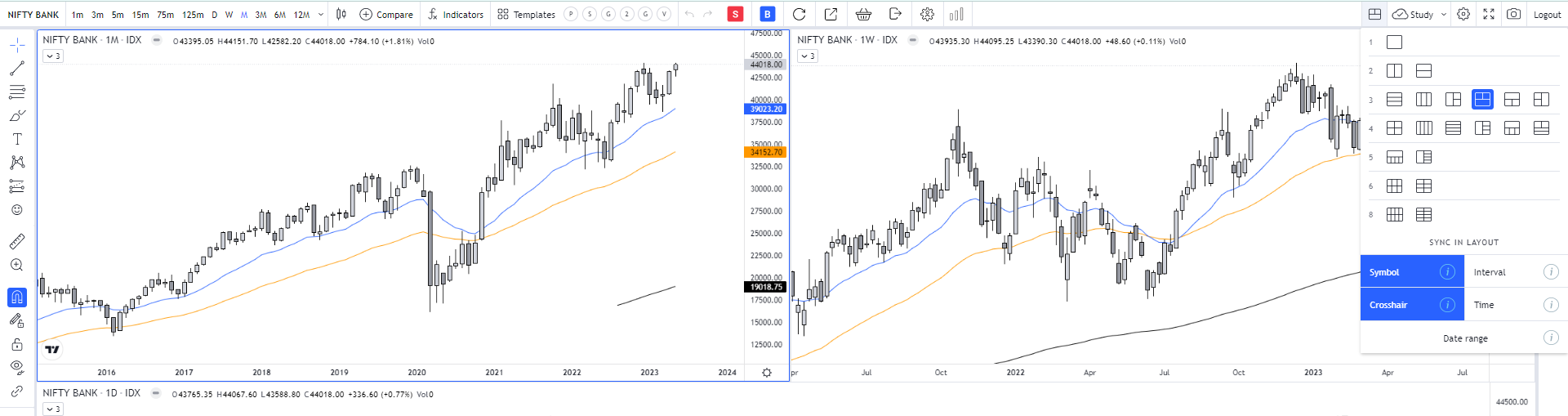Switch to the 12M timeframe
The width and height of the screenshot is (1568, 416).
301,15
